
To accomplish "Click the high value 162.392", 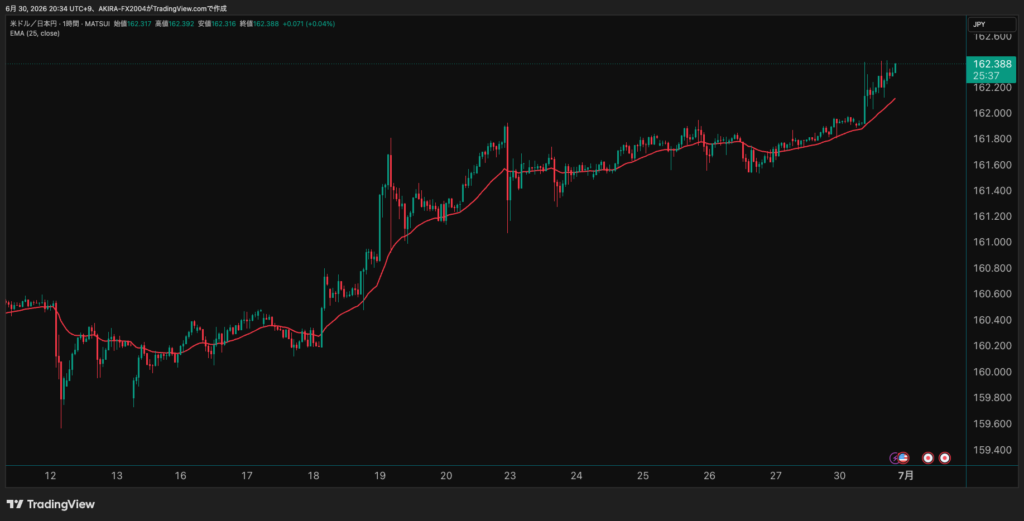I will (182, 24).
